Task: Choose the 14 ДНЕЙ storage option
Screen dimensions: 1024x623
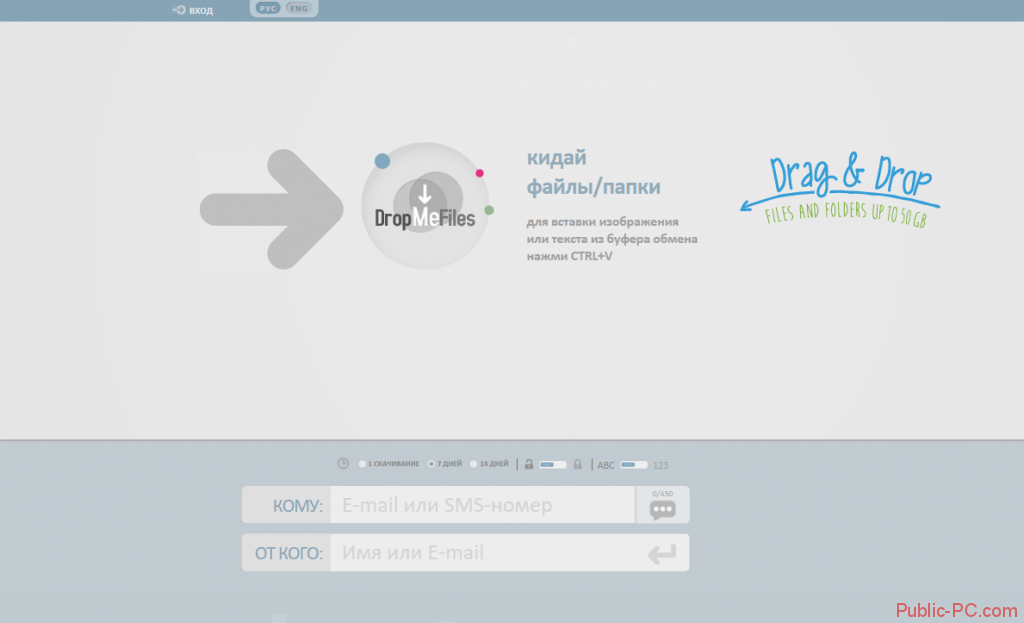Action: tap(474, 464)
